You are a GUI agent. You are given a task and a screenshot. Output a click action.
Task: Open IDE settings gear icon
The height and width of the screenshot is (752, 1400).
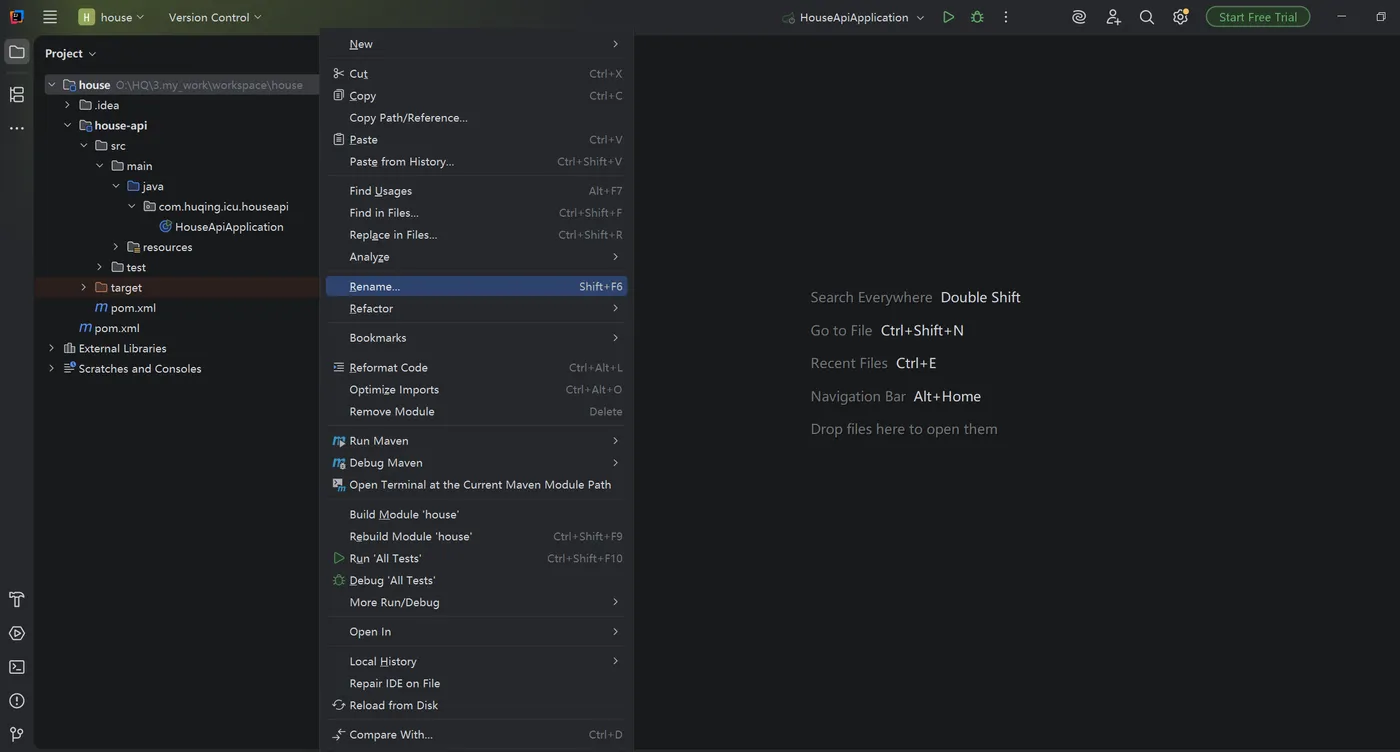(x=1181, y=17)
